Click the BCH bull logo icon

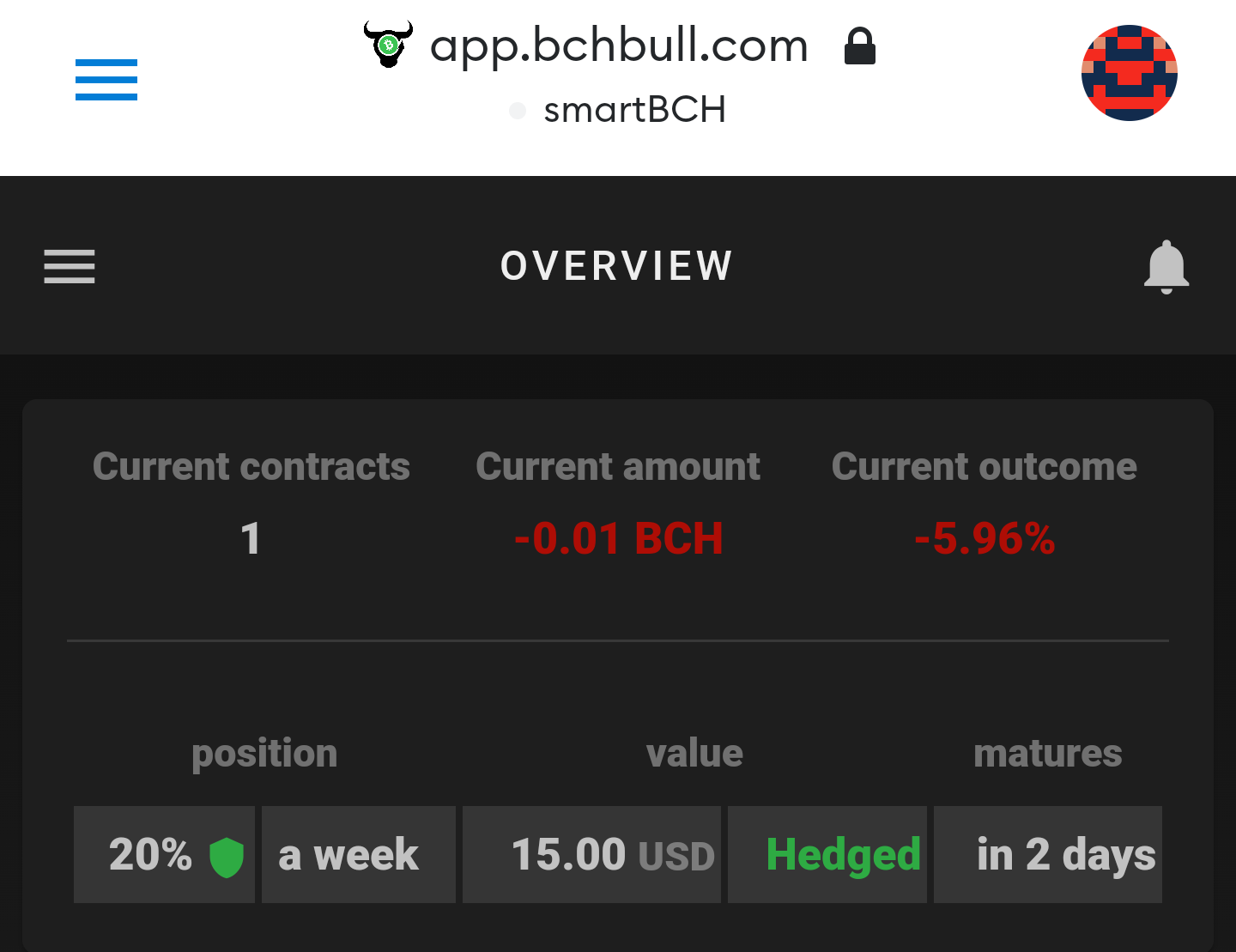[388, 45]
